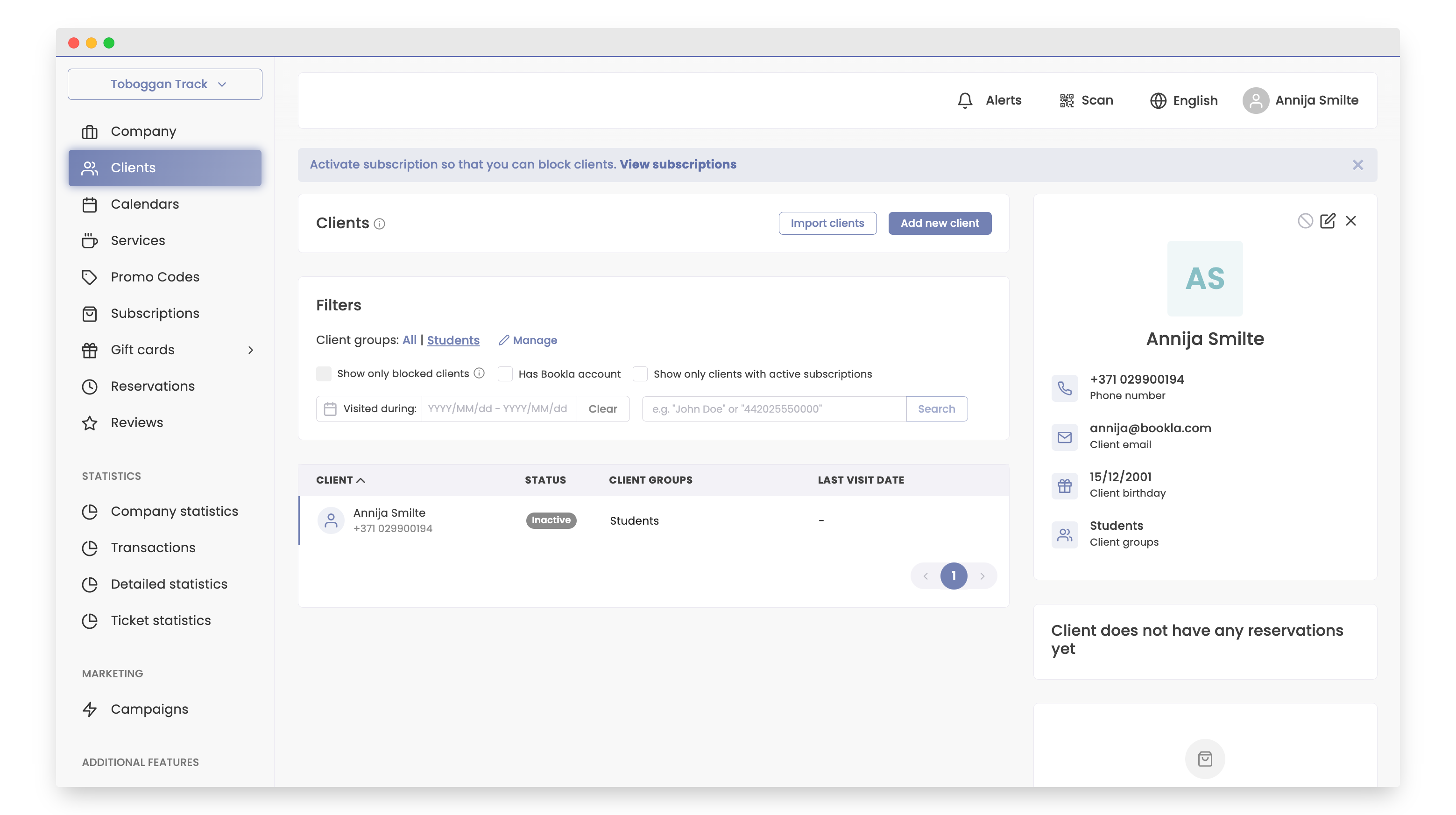Expand the Gift cards submenu arrow

[251, 350]
